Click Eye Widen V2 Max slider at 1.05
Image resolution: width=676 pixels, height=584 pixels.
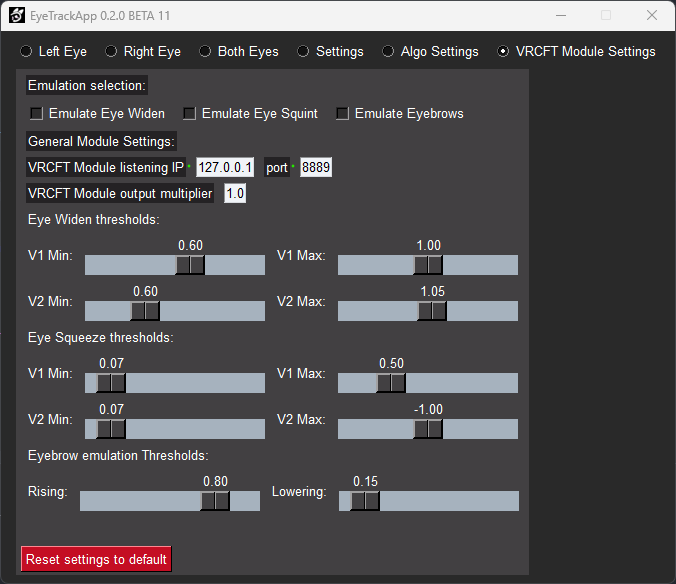[432, 311]
